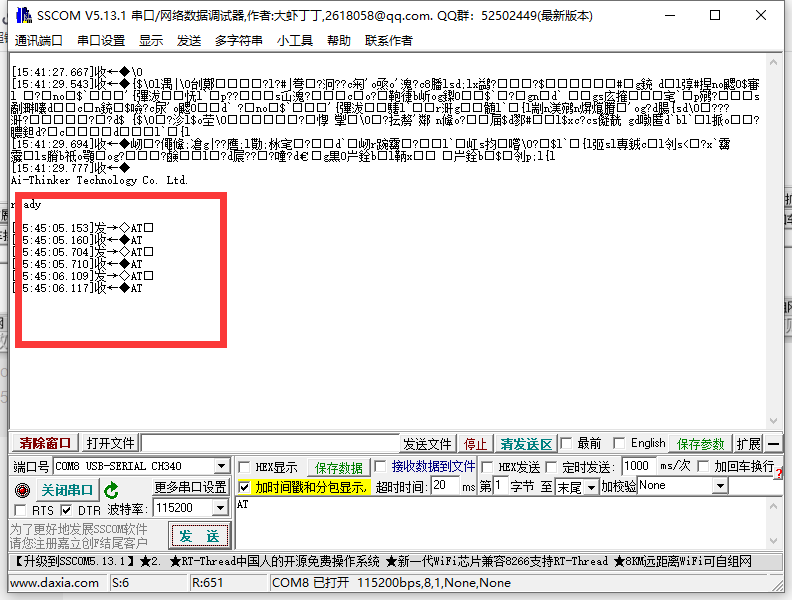Click the red question mark help icon
Image resolution: width=792 pixels, height=600 pixels.
pyautogui.click(x=779, y=473)
